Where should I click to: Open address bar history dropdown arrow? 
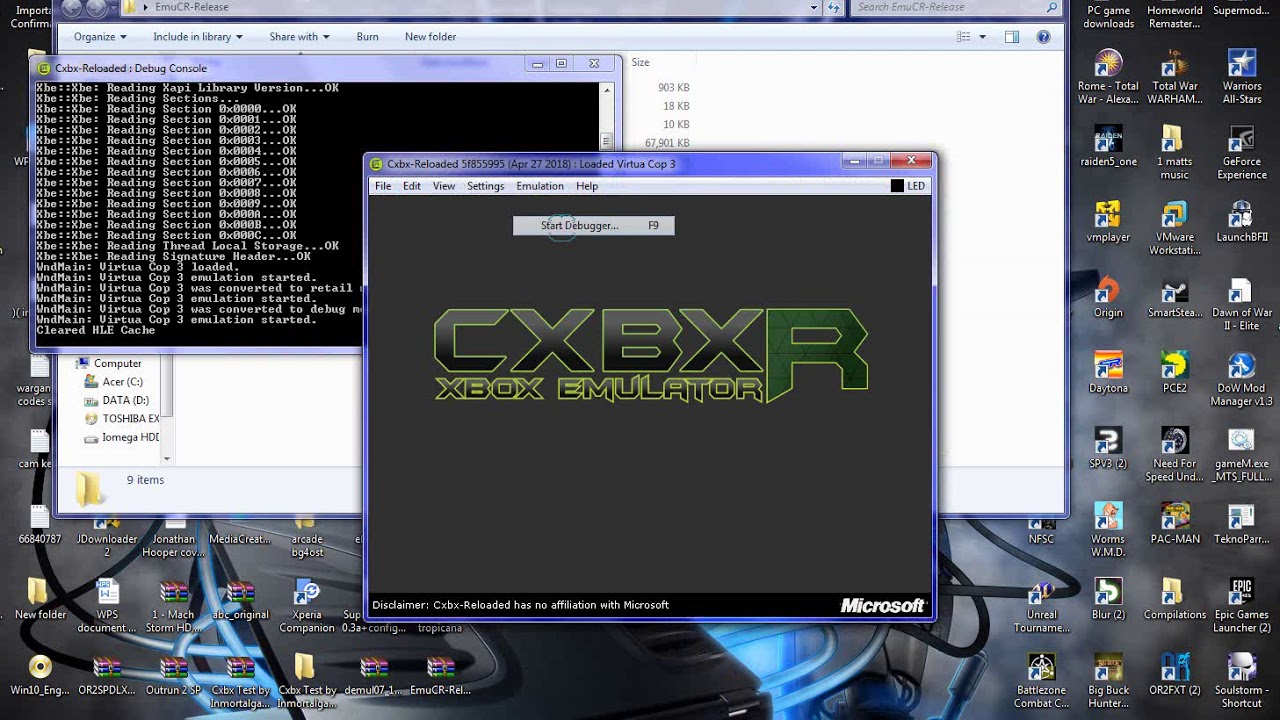pyautogui.click(x=814, y=7)
